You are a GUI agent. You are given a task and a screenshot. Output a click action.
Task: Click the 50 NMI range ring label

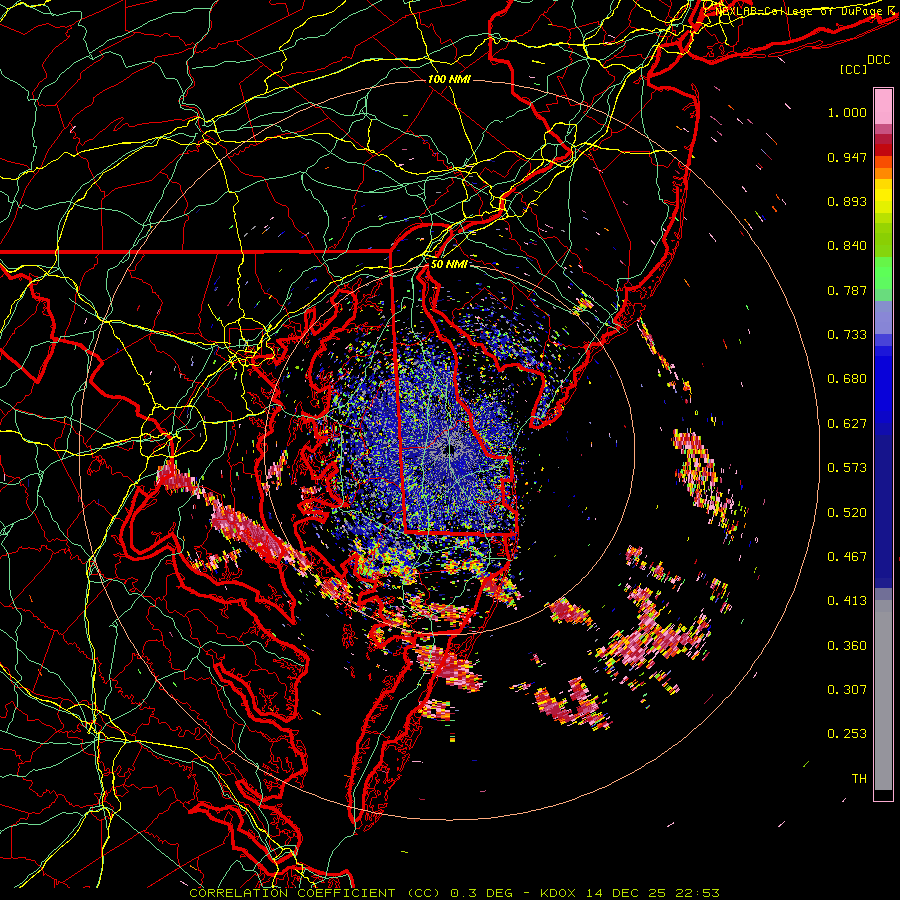pyautogui.click(x=449, y=264)
